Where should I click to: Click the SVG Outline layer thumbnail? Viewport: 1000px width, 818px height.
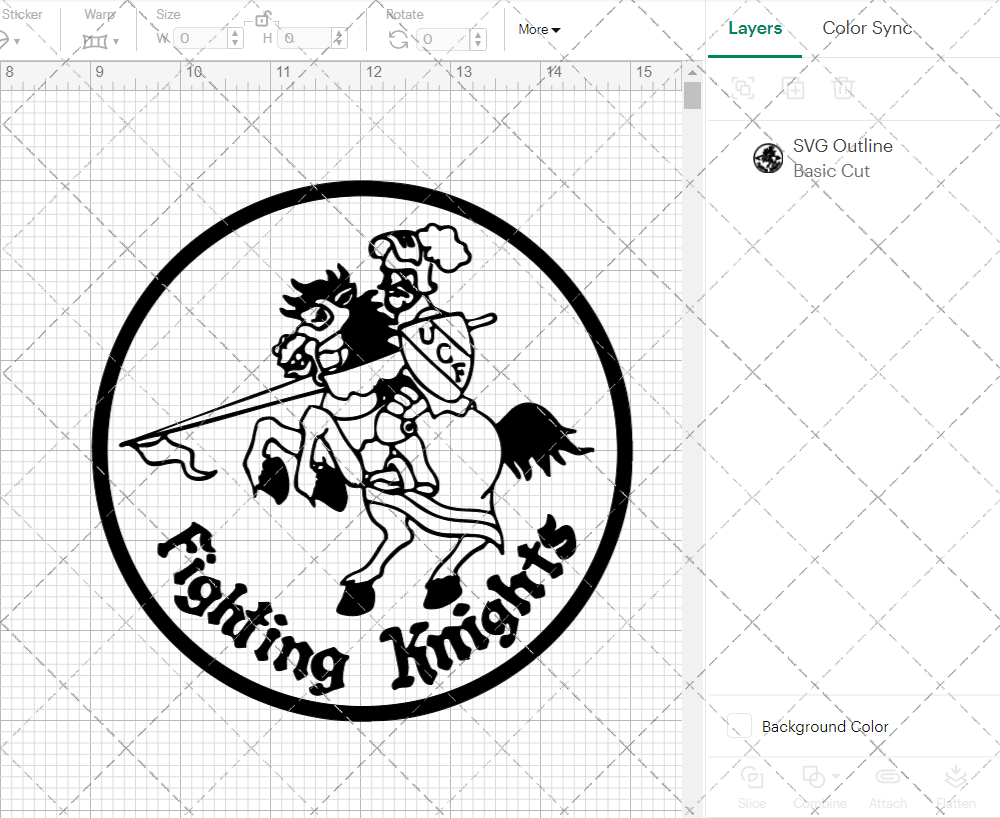click(768, 157)
